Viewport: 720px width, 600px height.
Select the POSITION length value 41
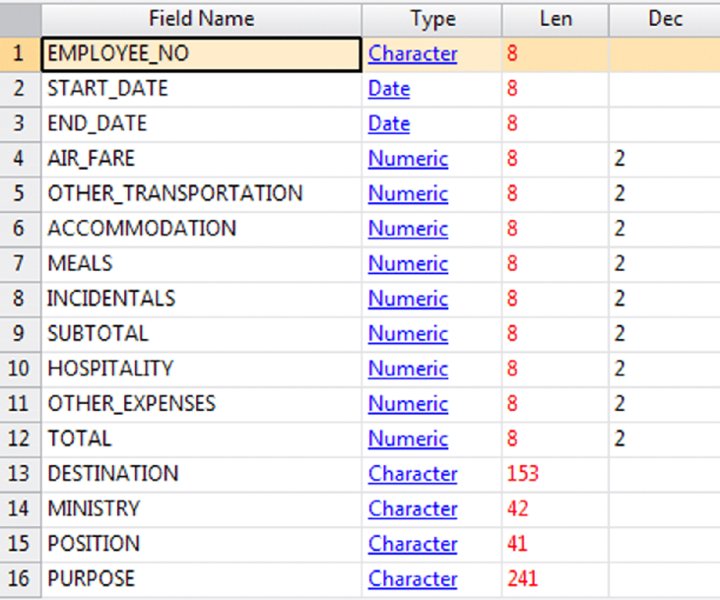coord(518,544)
